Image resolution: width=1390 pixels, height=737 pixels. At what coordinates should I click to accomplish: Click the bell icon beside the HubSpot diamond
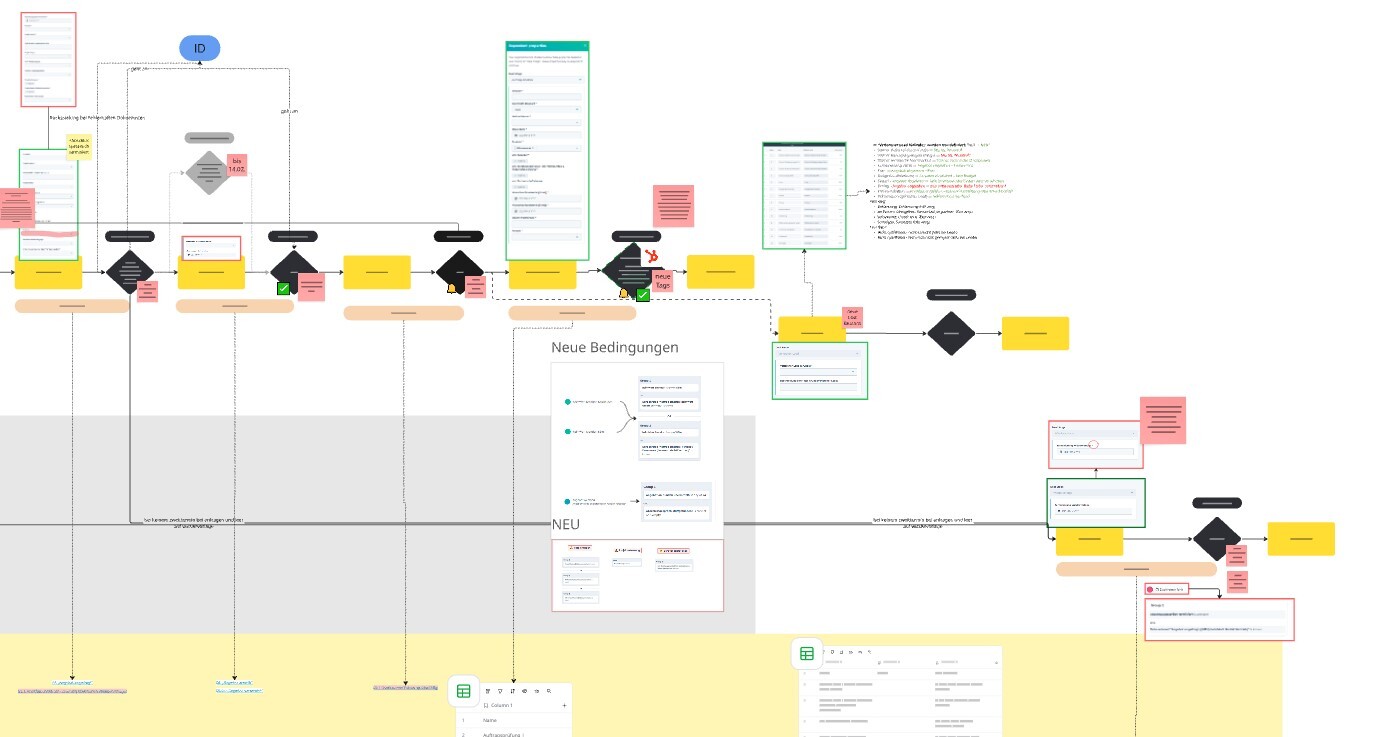click(x=623, y=294)
